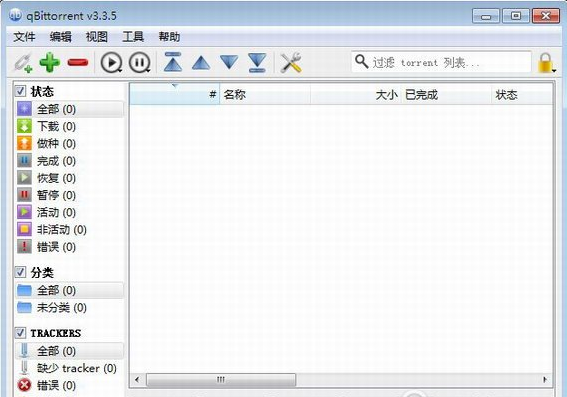Delete the selected torrent with the red minus
This screenshot has height=397, width=567.
click(78, 63)
